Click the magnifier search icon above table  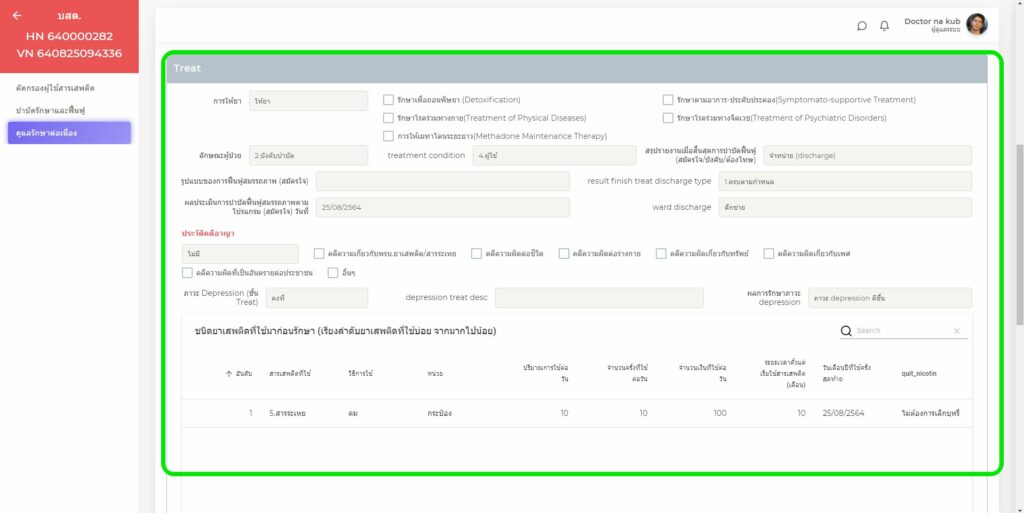(846, 331)
